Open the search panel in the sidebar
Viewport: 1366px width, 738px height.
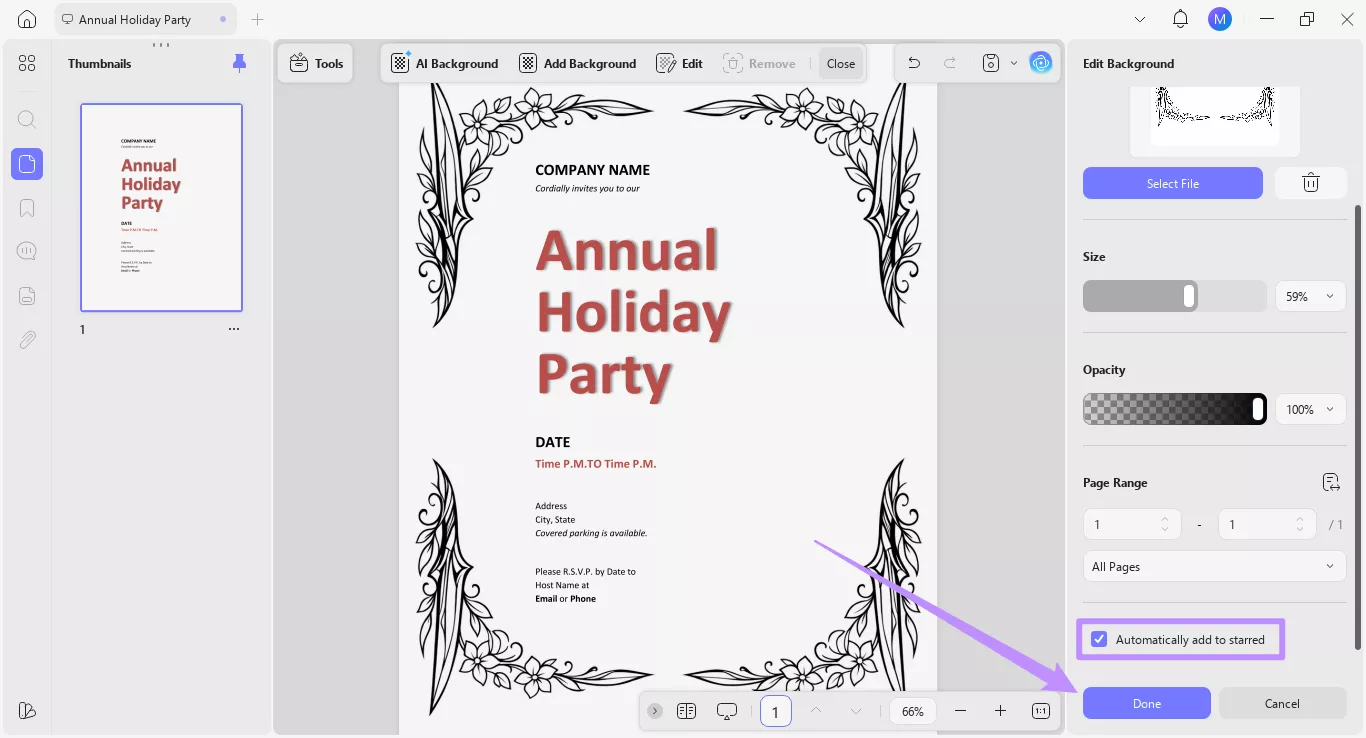tap(26, 119)
